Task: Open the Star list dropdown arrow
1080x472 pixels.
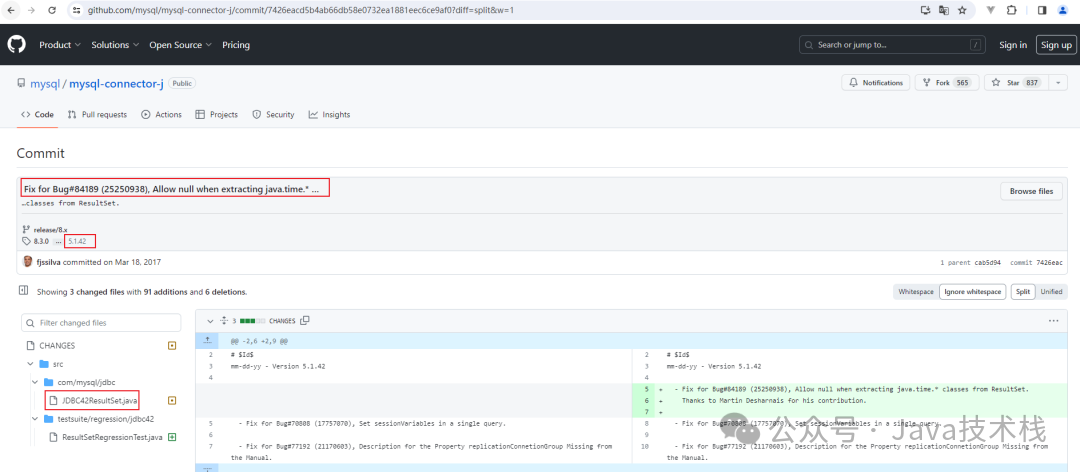Action: pyautogui.click(x=1057, y=83)
